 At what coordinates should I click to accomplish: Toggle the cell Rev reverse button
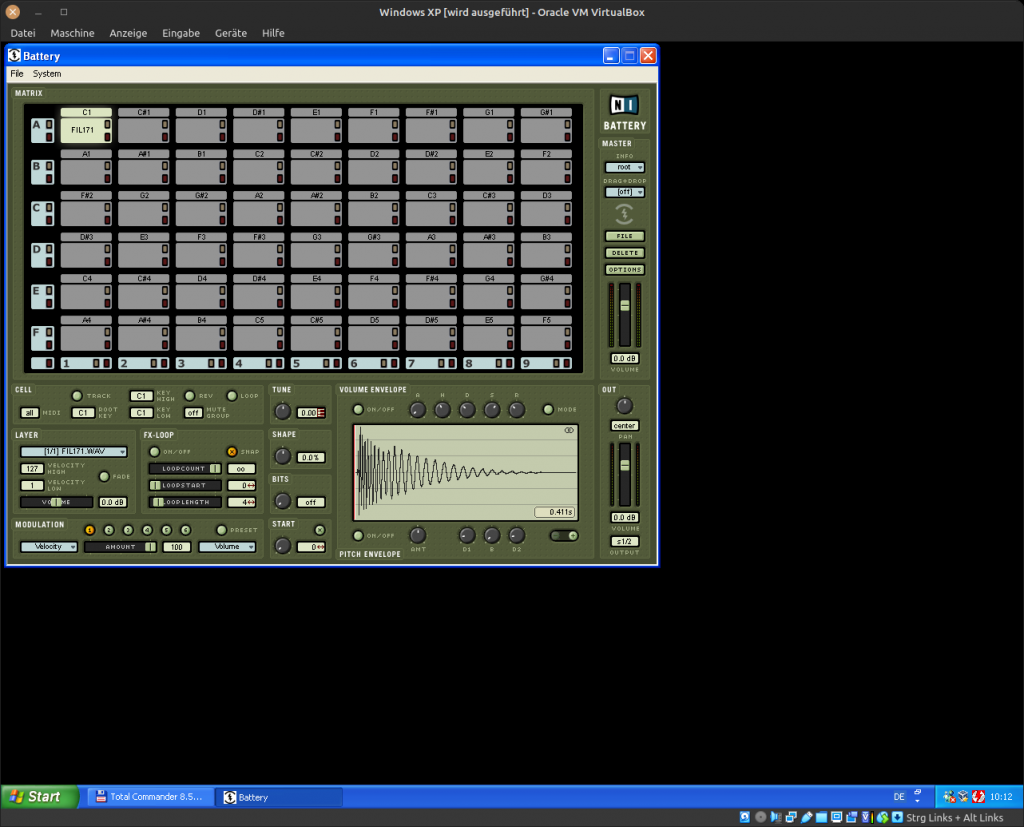189,396
